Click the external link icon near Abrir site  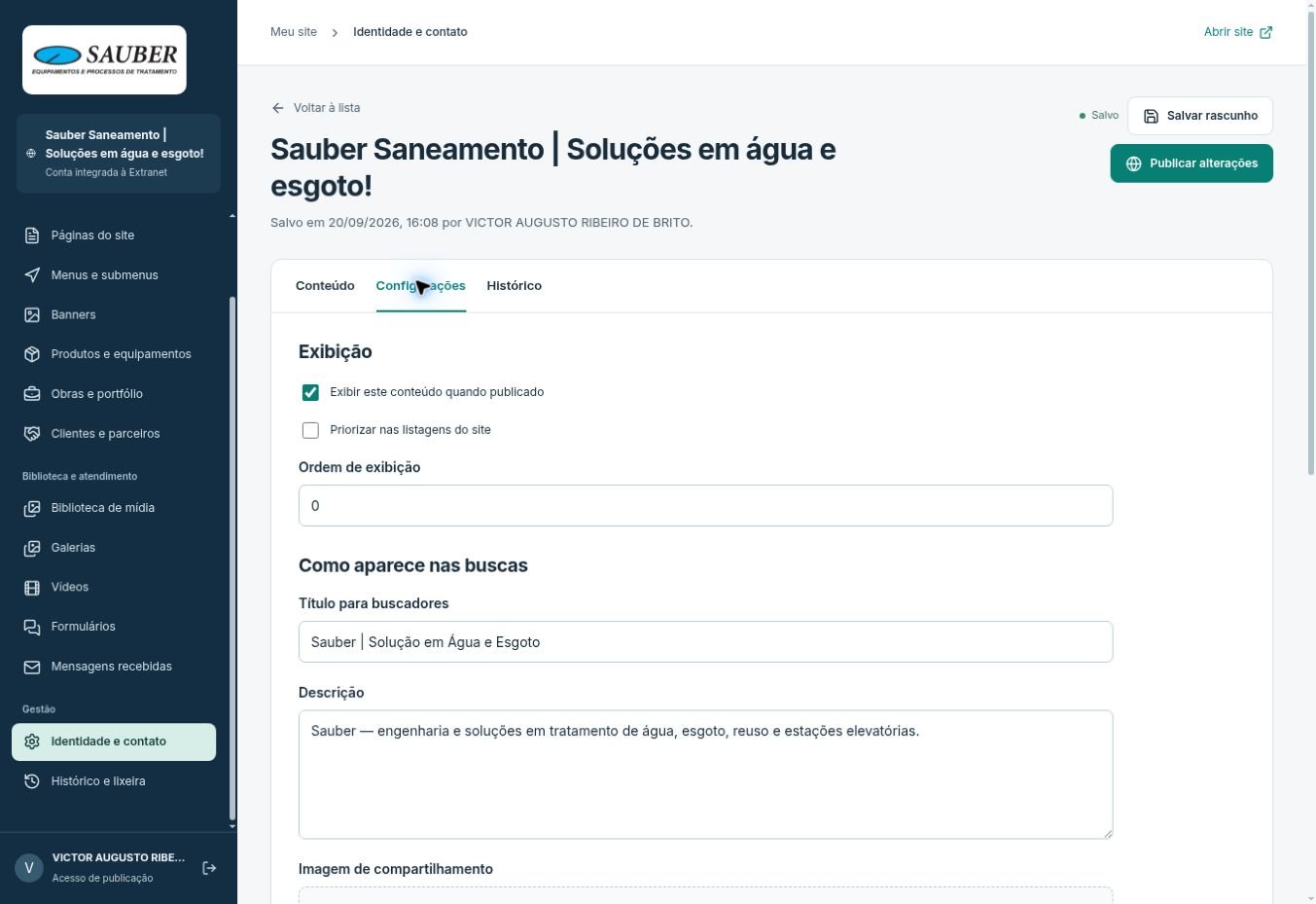(x=1266, y=32)
